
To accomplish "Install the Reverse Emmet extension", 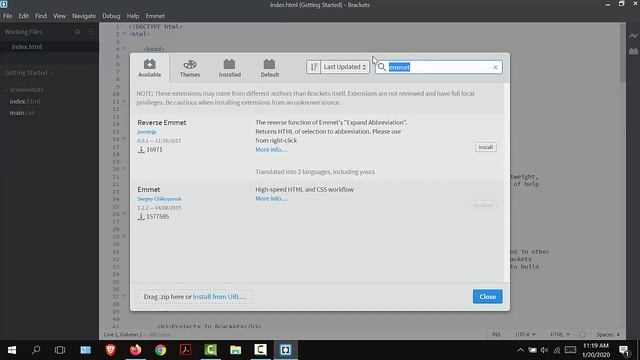I will [485, 147].
